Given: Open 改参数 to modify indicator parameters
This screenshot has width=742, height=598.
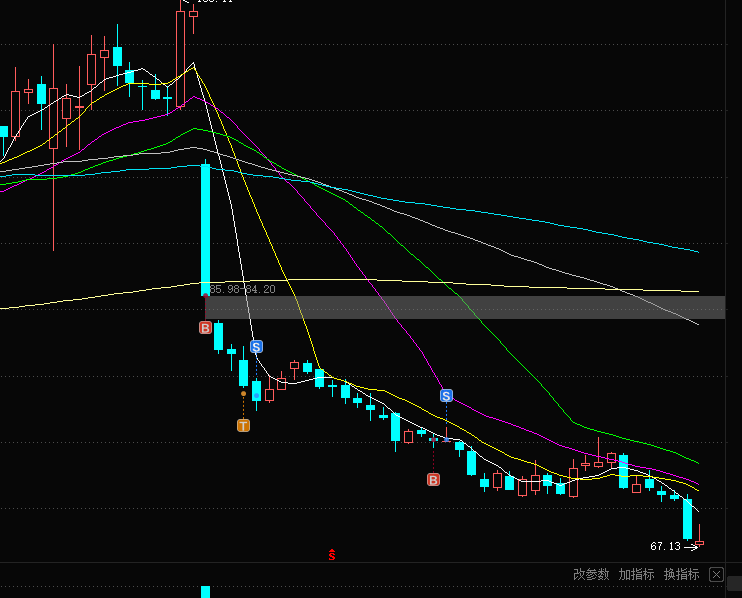Looking at the screenshot, I should tap(591, 574).
